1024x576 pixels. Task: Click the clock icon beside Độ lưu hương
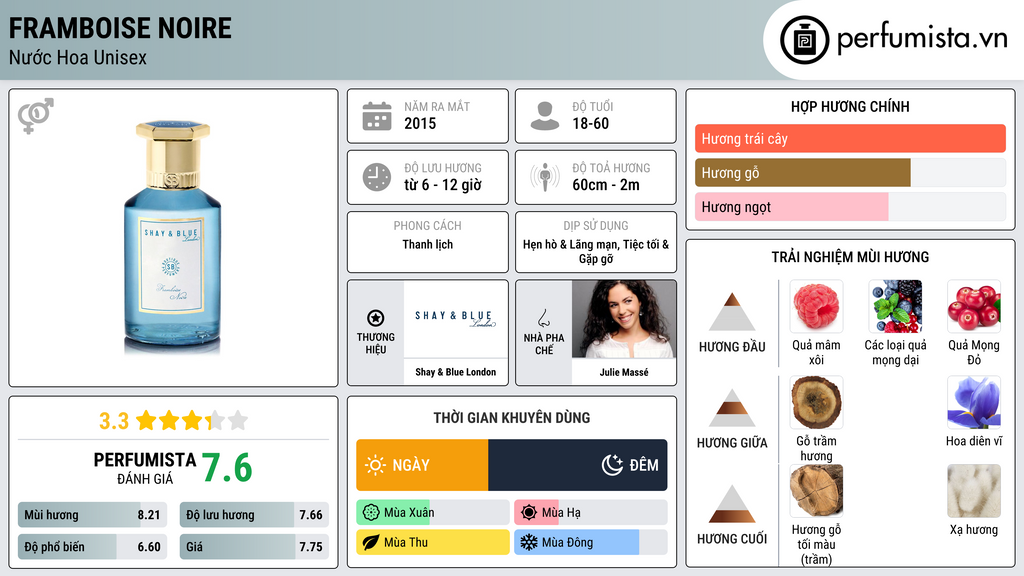point(377,177)
